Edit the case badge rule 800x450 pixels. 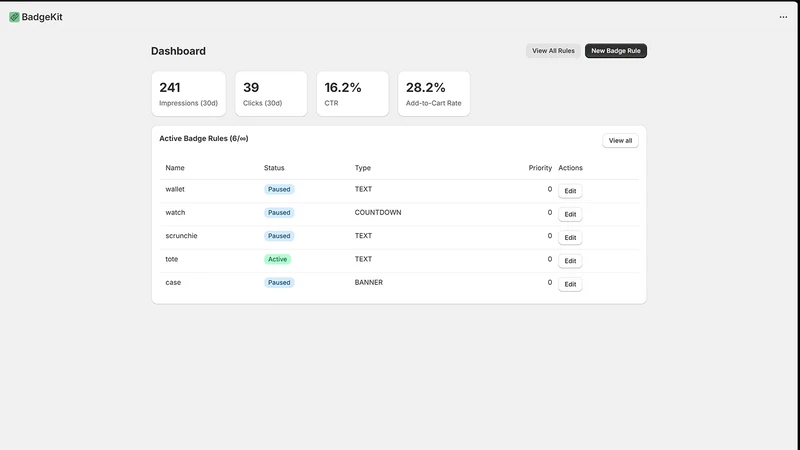(x=570, y=284)
